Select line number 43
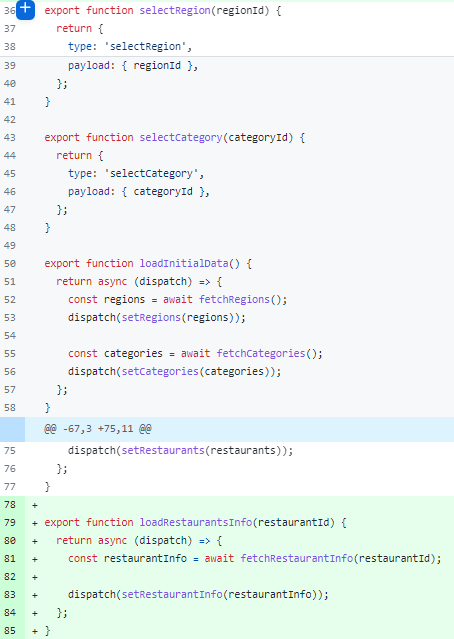The width and height of the screenshot is (454, 639). pos(10,137)
